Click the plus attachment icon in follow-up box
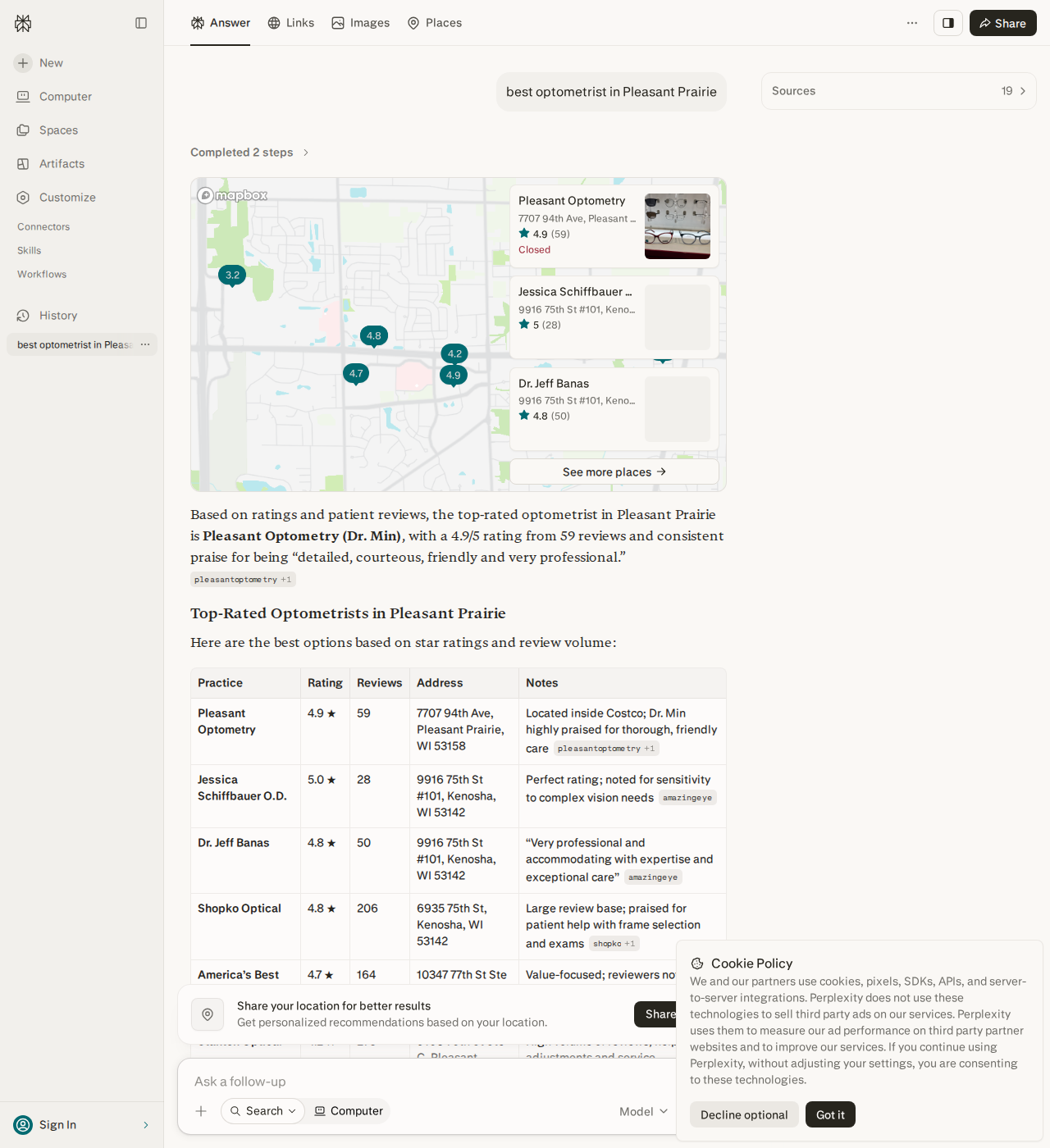The width and height of the screenshot is (1050, 1148). tap(201, 1111)
